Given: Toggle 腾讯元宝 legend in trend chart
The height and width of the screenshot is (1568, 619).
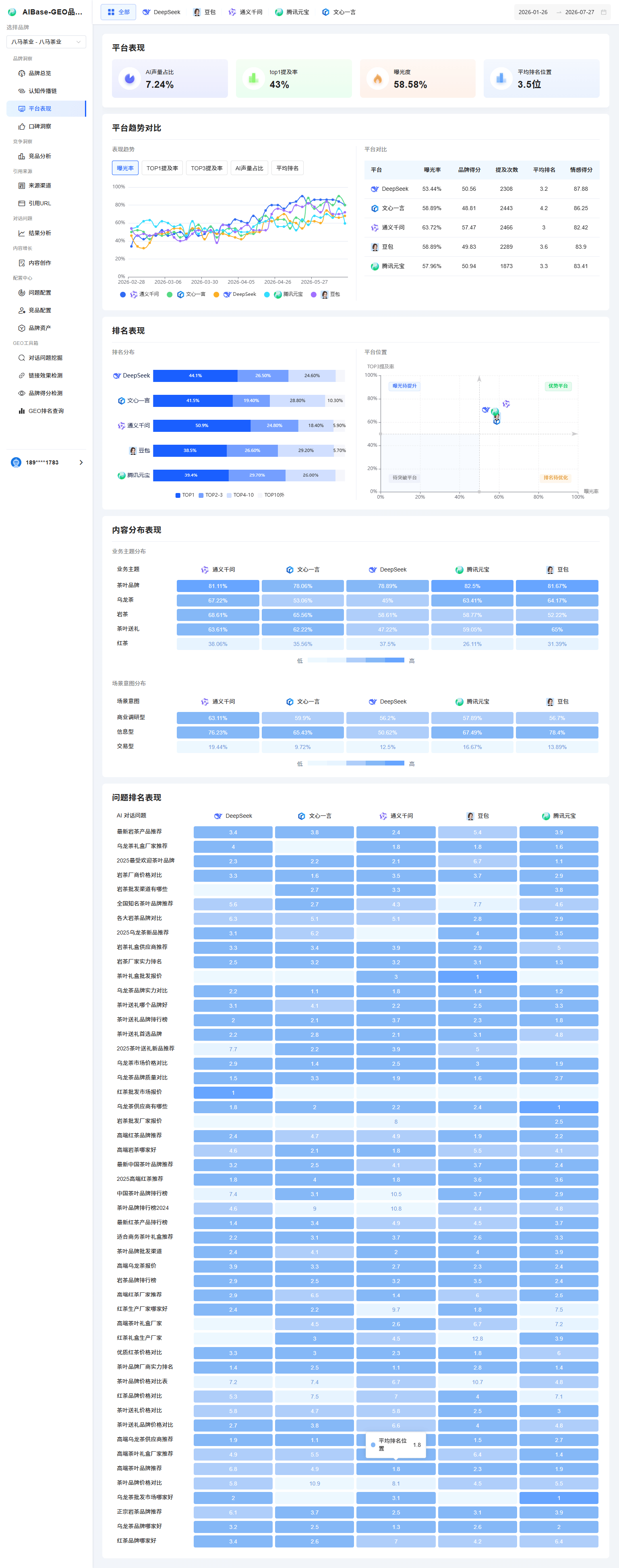Looking at the screenshot, I should tap(283, 295).
